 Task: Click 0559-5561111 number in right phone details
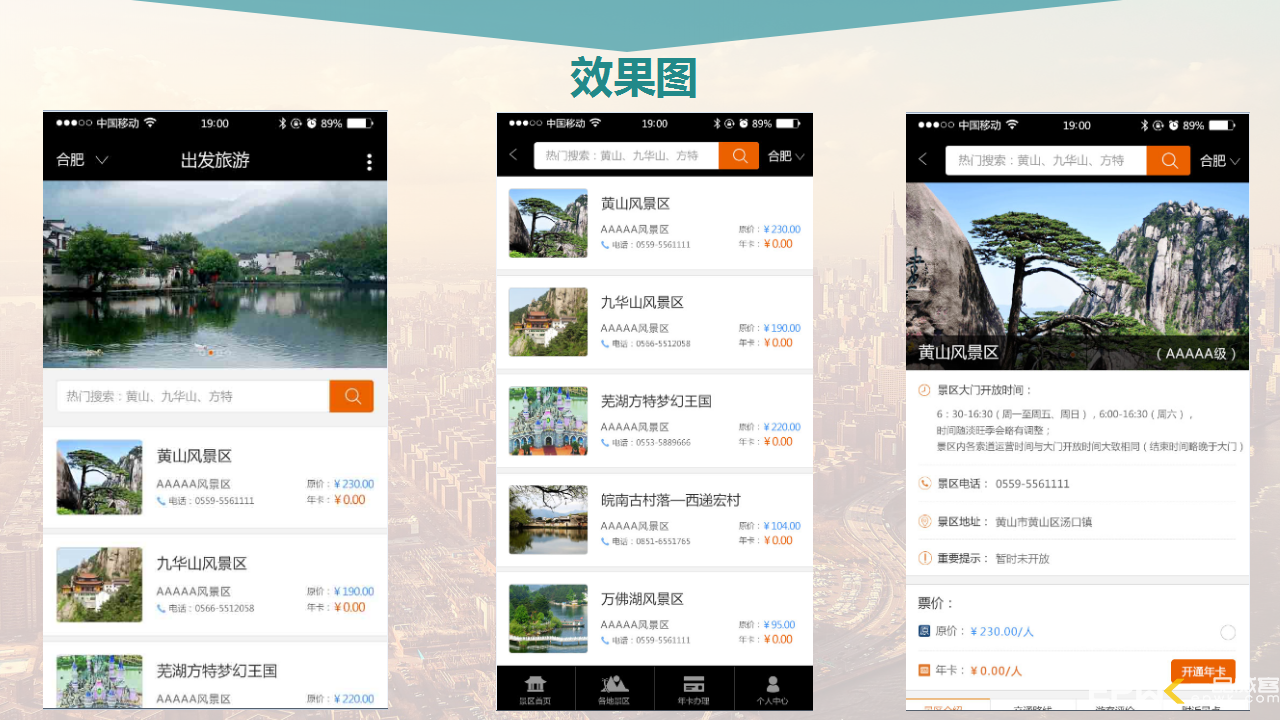click(x=1032, y=484)
